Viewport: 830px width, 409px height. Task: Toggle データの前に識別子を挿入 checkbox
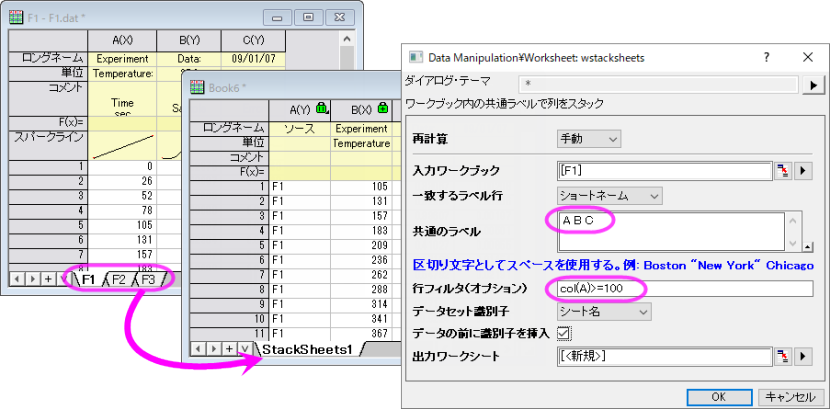[x=563, y=333]
